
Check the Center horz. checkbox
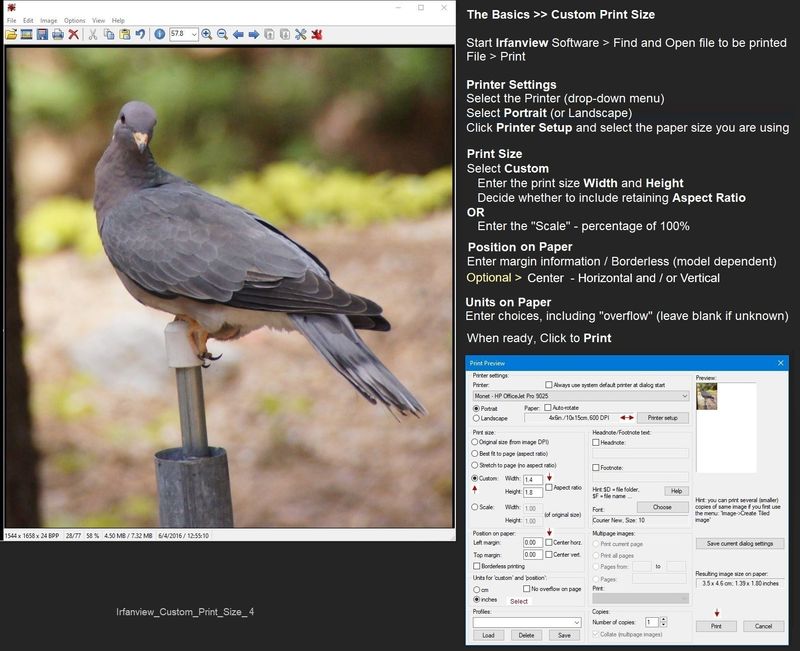click(x=549, y=543)
